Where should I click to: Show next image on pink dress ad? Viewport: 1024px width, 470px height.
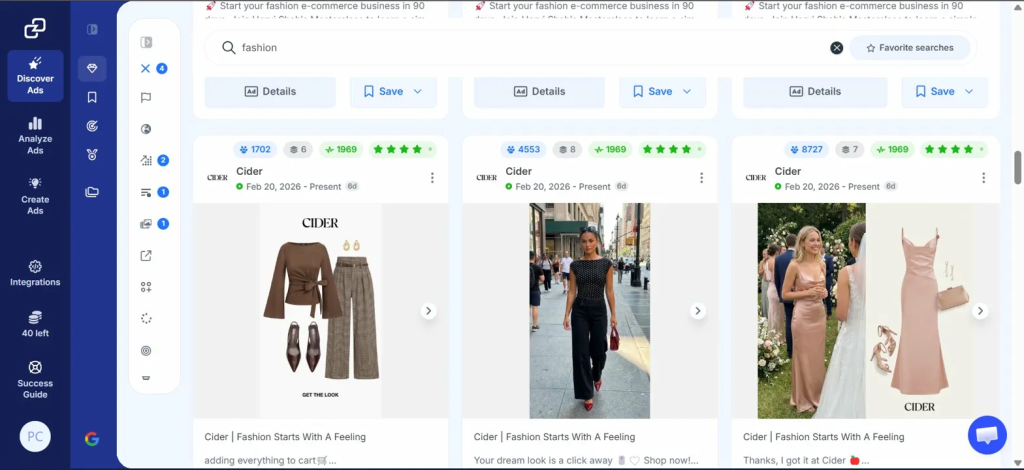coord(980,311)
